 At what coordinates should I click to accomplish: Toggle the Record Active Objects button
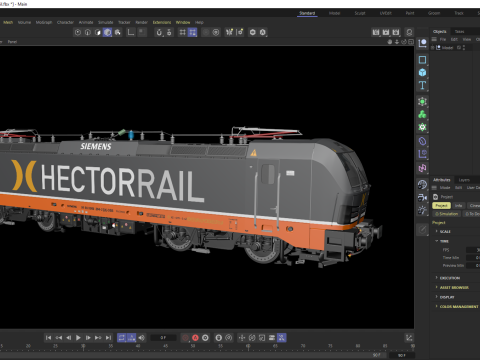tap(185, 338)
